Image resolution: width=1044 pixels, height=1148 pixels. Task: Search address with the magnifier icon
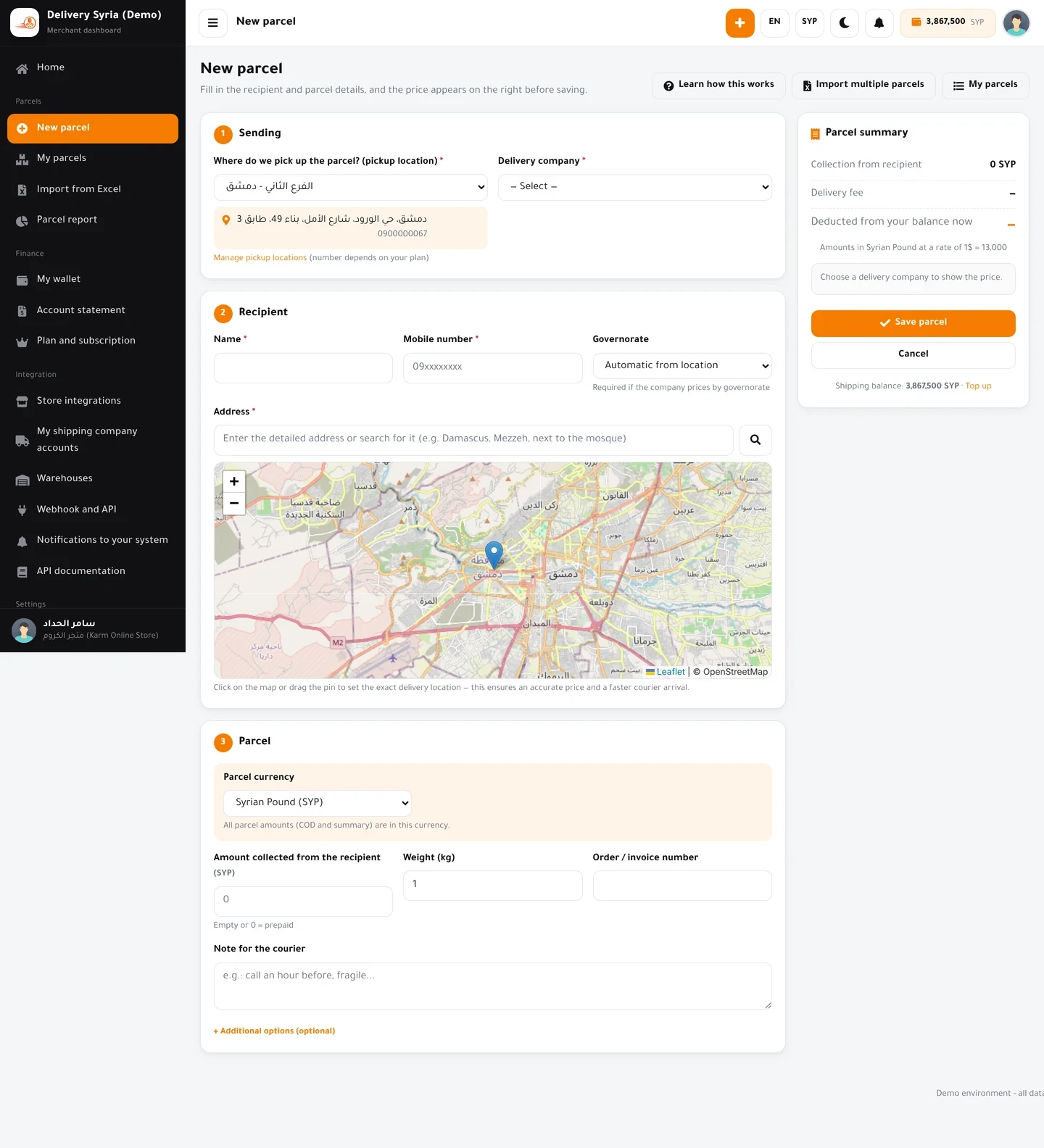pyautogui.click(x=755, y=440)
